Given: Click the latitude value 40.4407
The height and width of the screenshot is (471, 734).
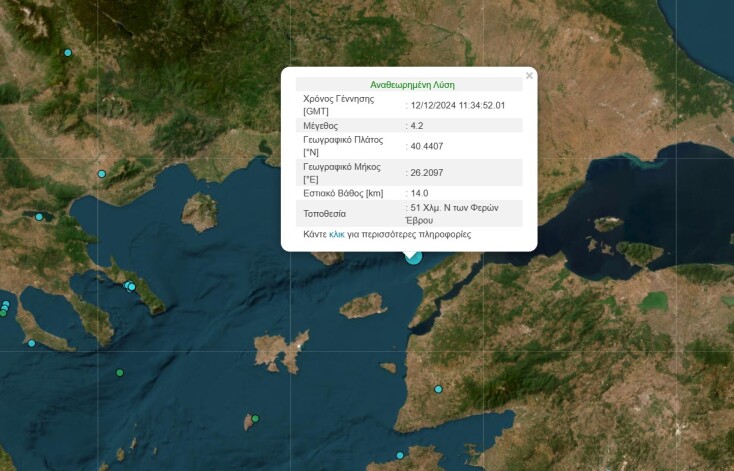Looking at the screenshot, I should pos(426,146).
